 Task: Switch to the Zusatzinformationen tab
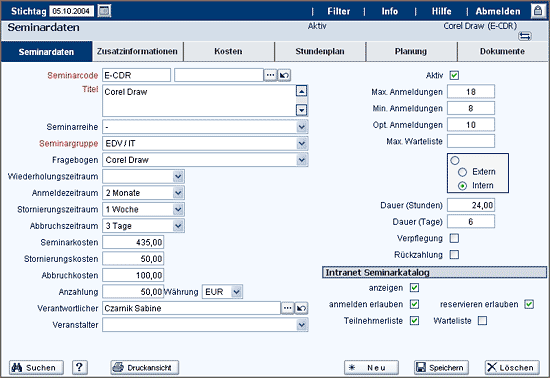pyautogui.click(x=137, y=52)
